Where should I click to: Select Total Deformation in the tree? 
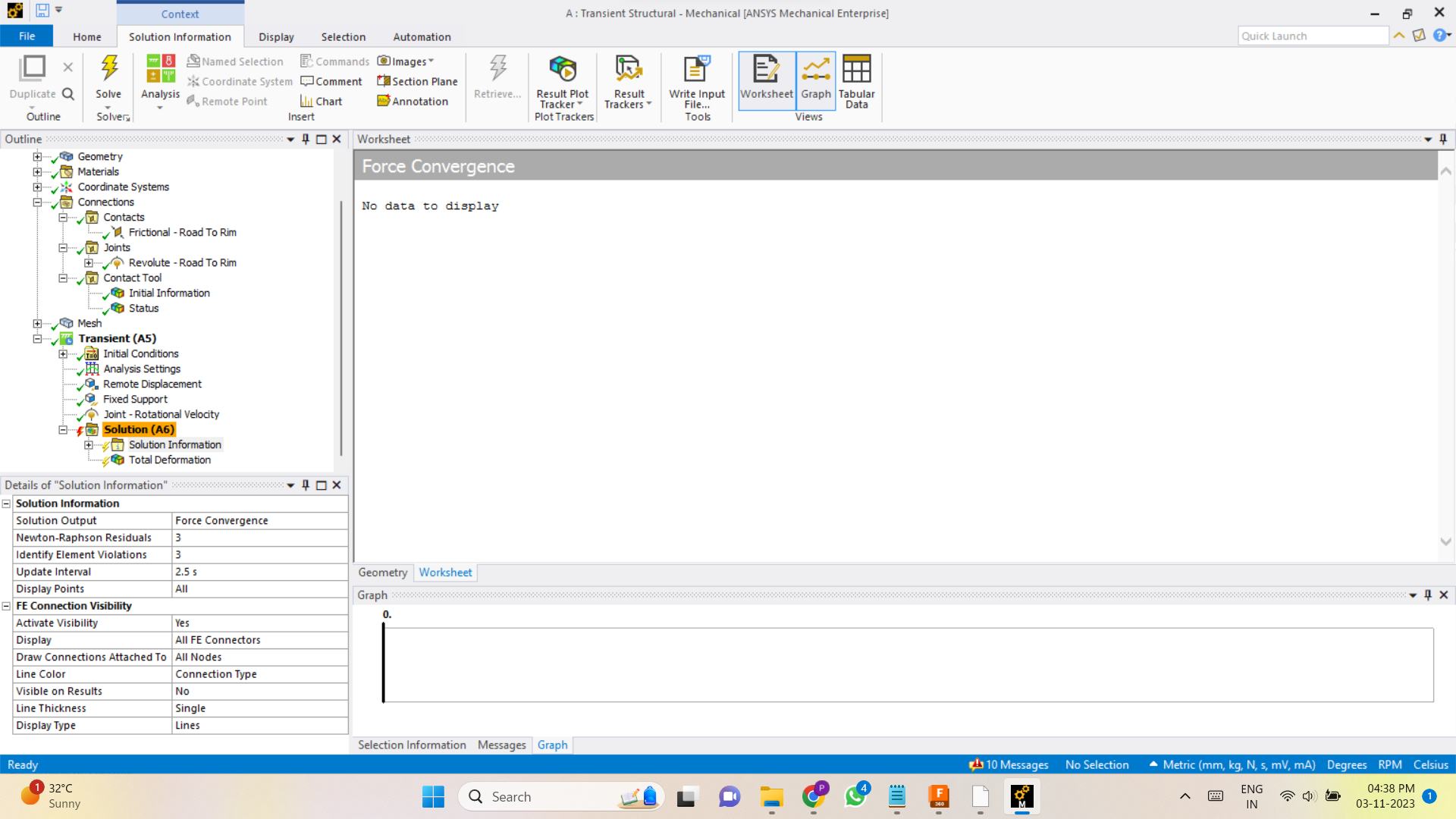[x=170, y=460]
